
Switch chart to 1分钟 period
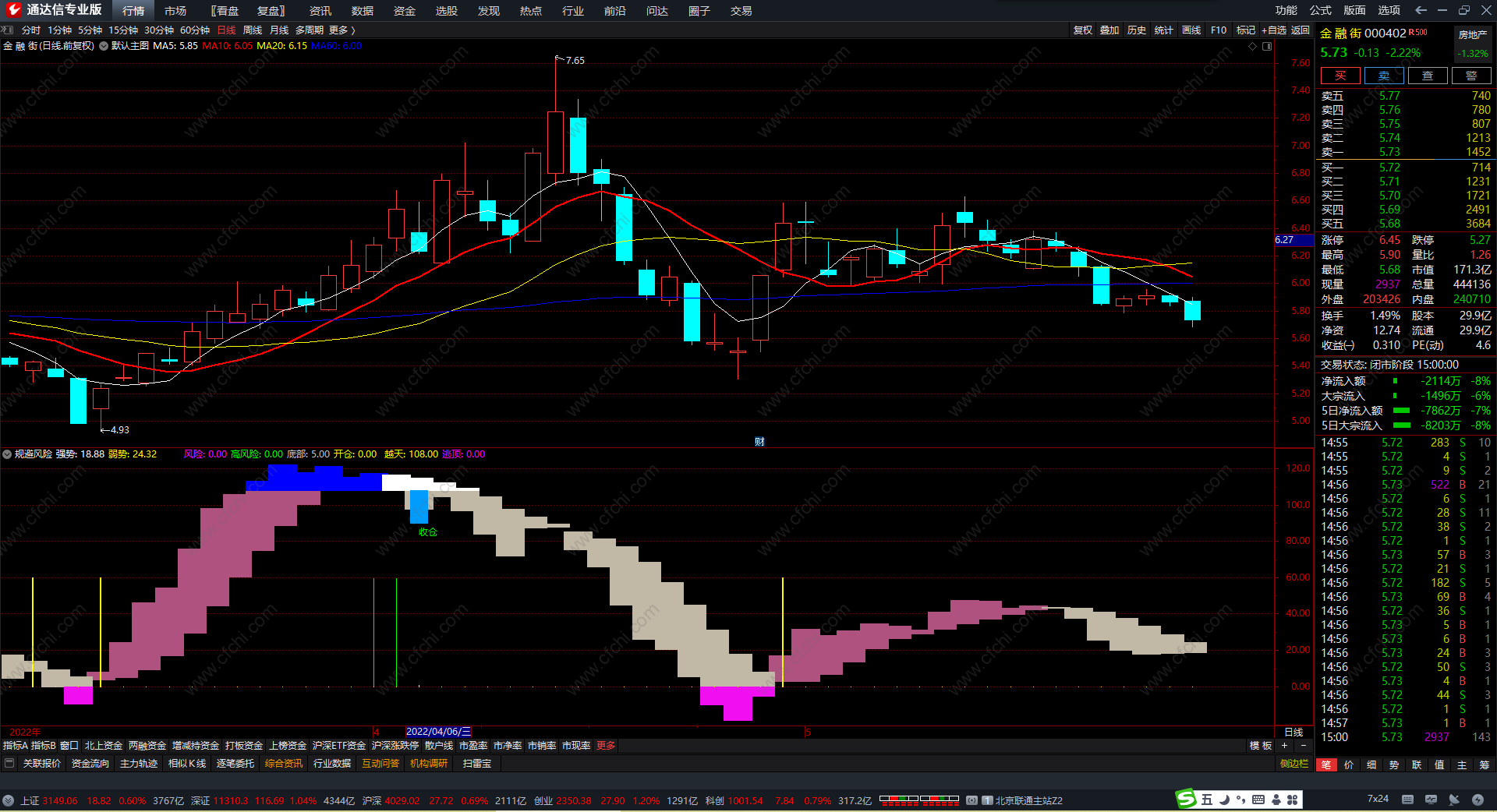tap(59, 30)
